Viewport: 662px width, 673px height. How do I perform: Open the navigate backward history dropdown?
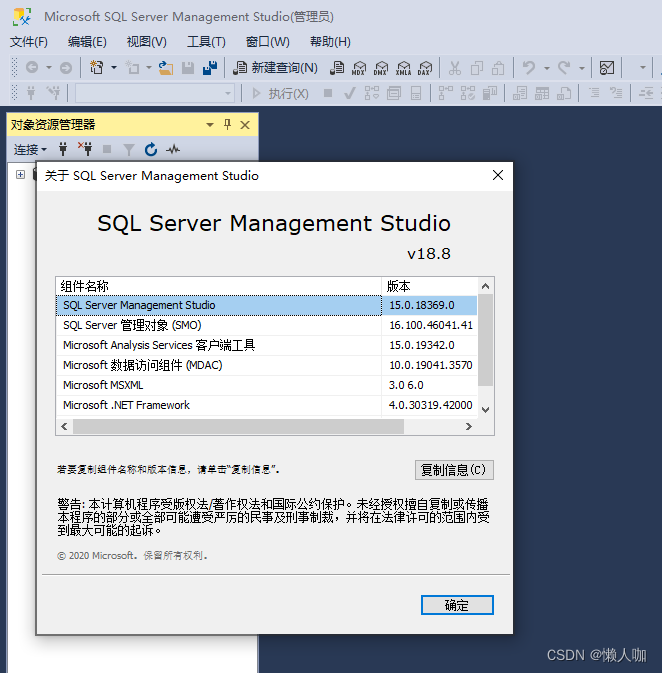(x=49, y=68)
